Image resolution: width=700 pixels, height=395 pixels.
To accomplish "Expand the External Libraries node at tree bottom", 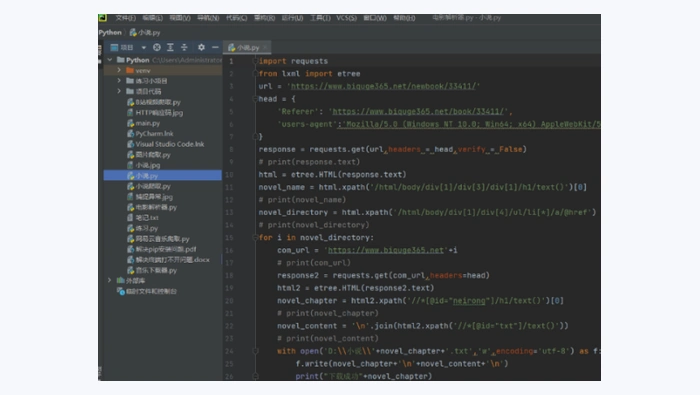I will click(x=109, y=280).
